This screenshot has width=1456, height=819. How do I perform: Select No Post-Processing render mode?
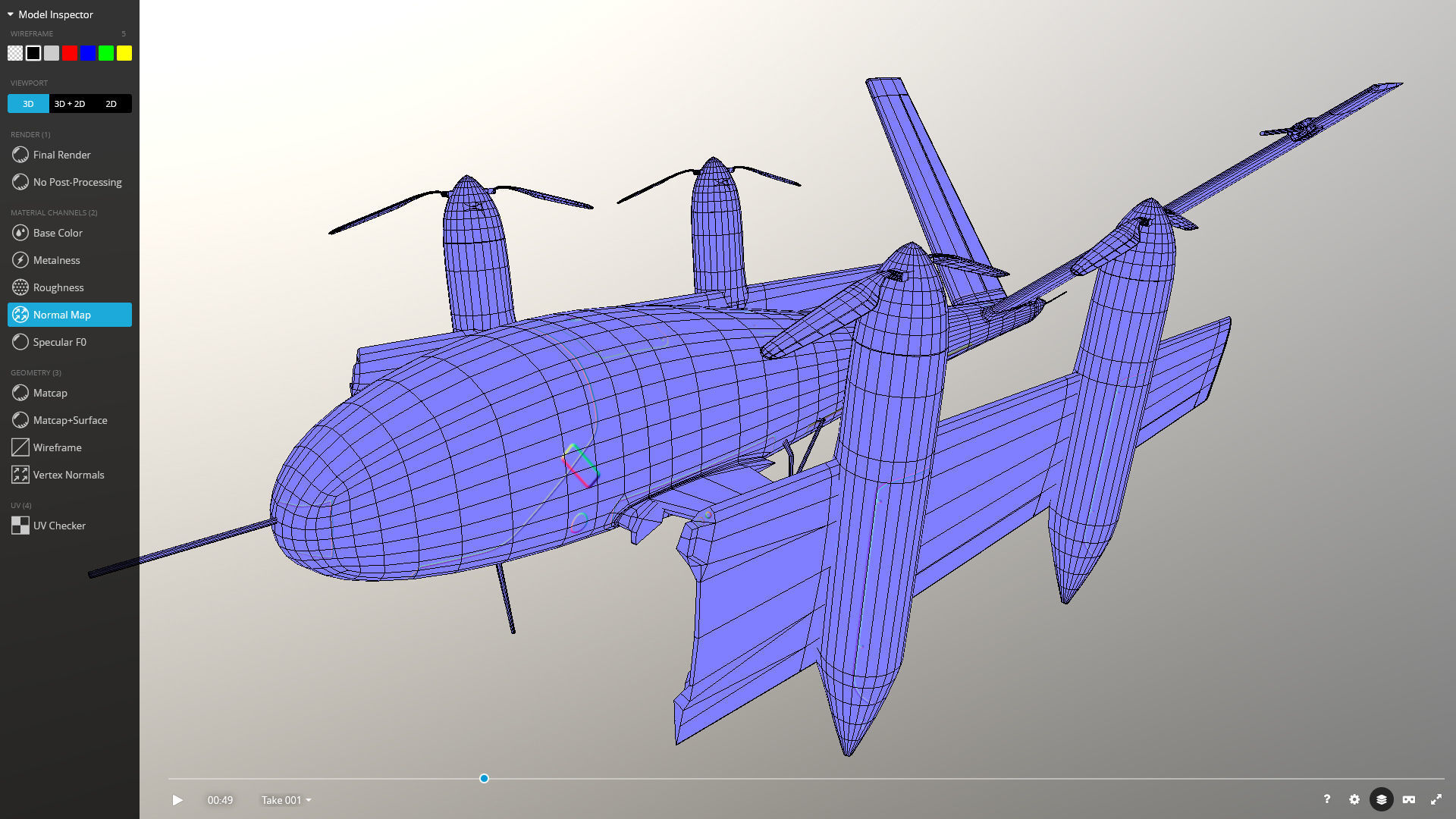(70, 182)
